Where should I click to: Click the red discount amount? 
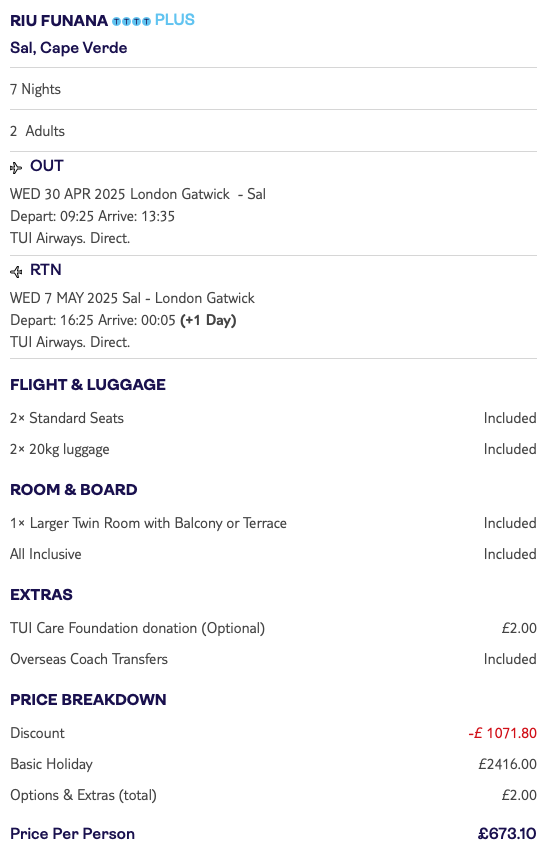(x=503, y=733)
